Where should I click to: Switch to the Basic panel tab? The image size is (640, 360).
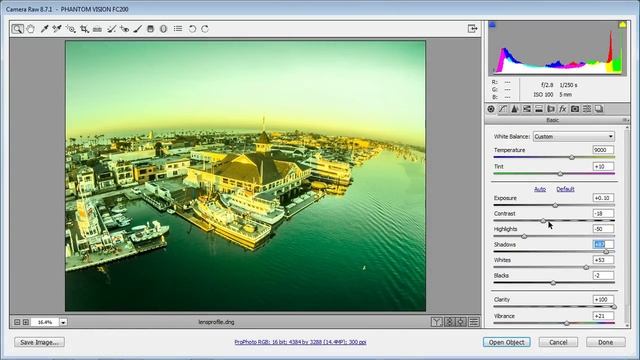491,109
